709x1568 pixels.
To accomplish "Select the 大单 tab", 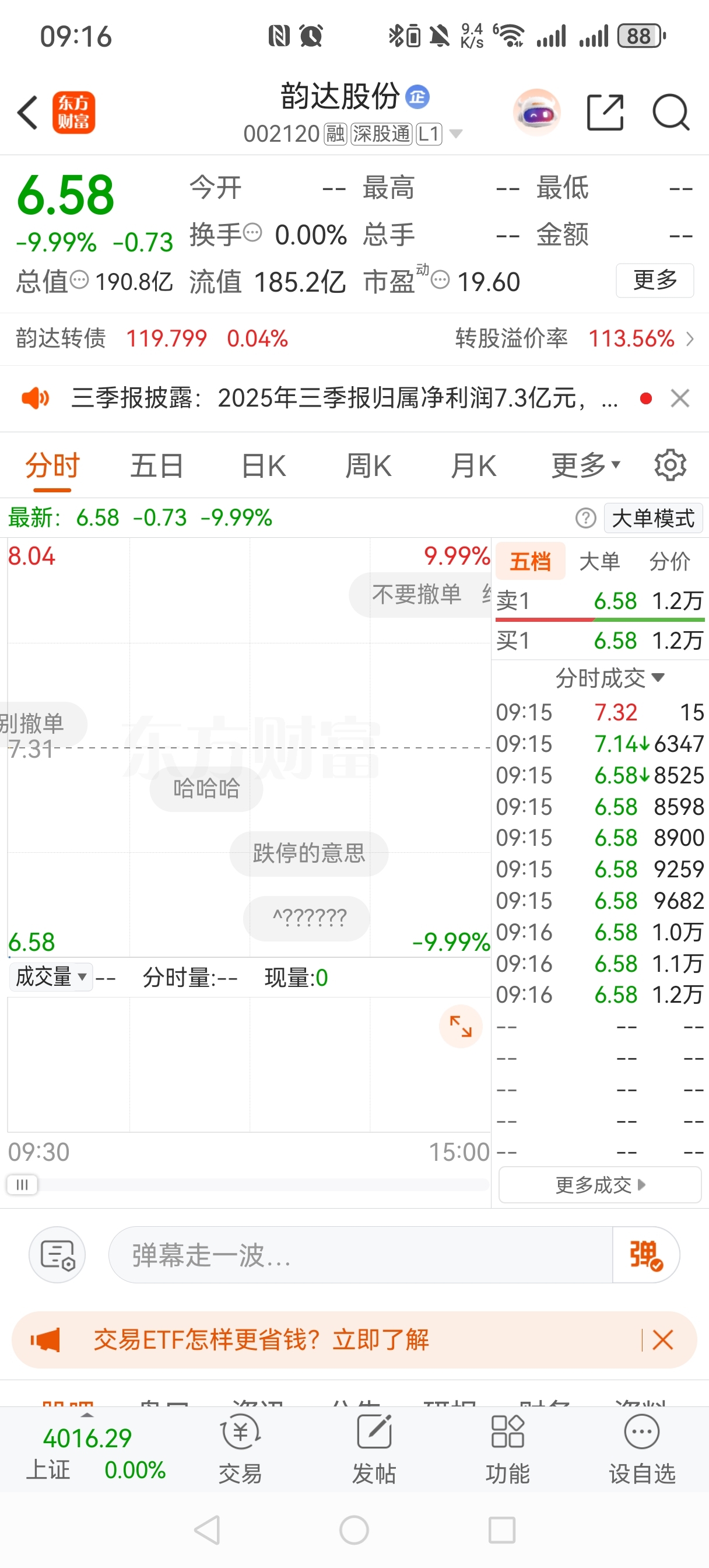I will [599, 561].
